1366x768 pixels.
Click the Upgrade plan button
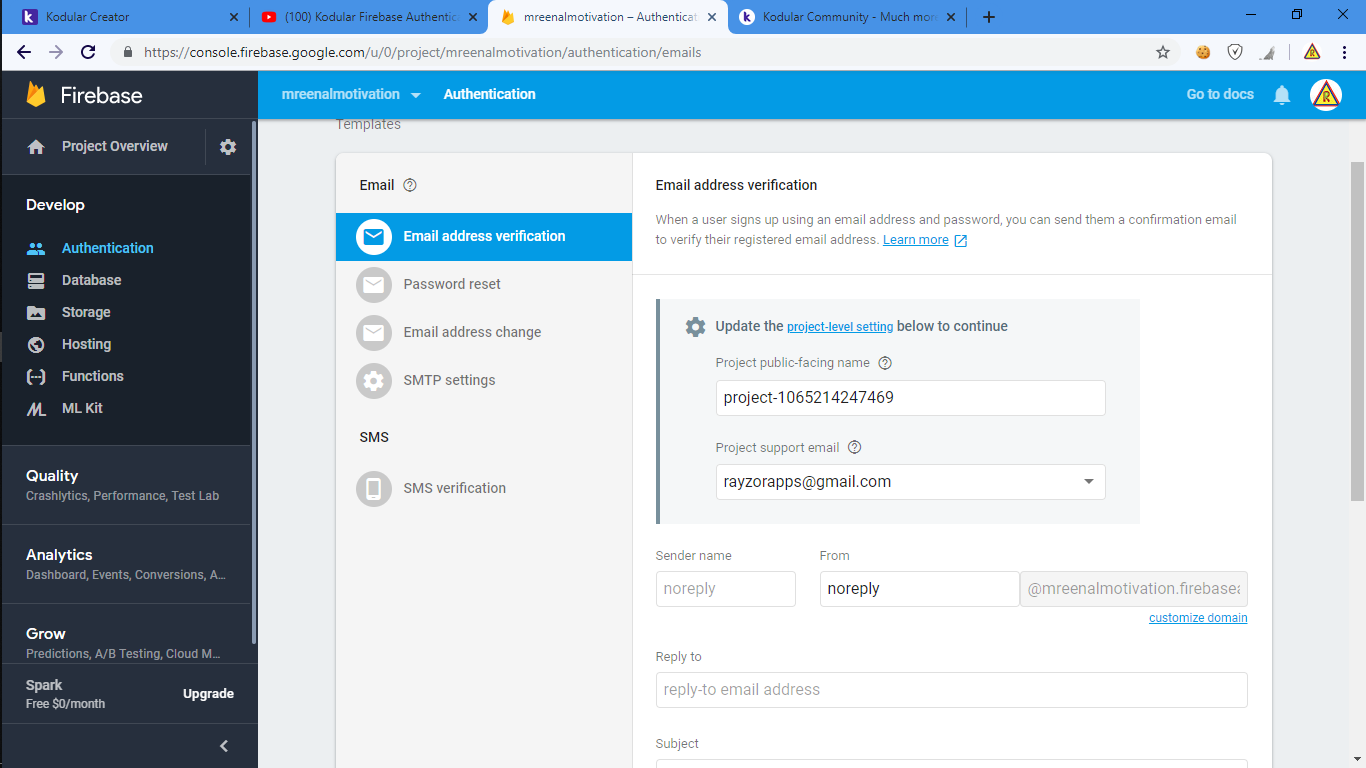point(208,694)
